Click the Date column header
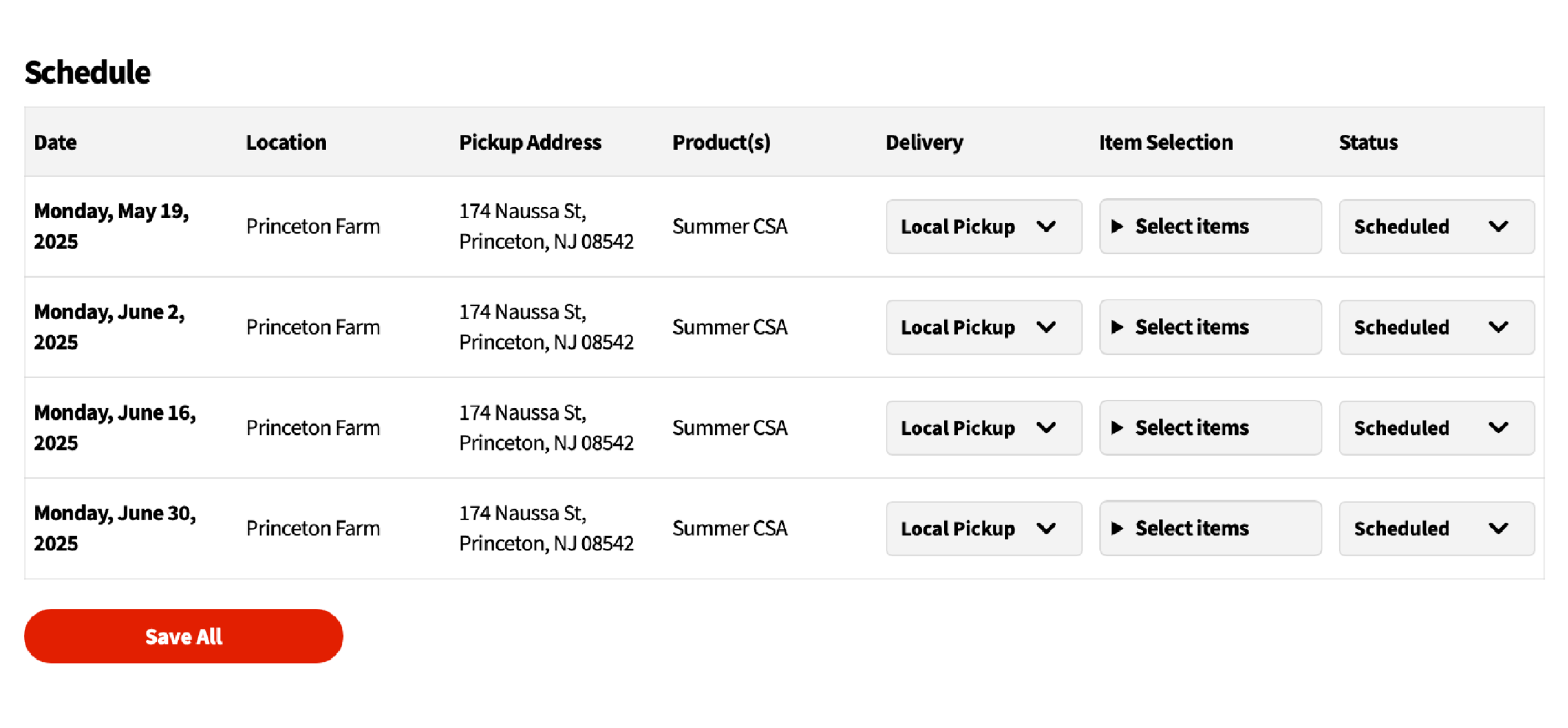The width and height of the screenshot is (1568, 728). click(55, 143)
